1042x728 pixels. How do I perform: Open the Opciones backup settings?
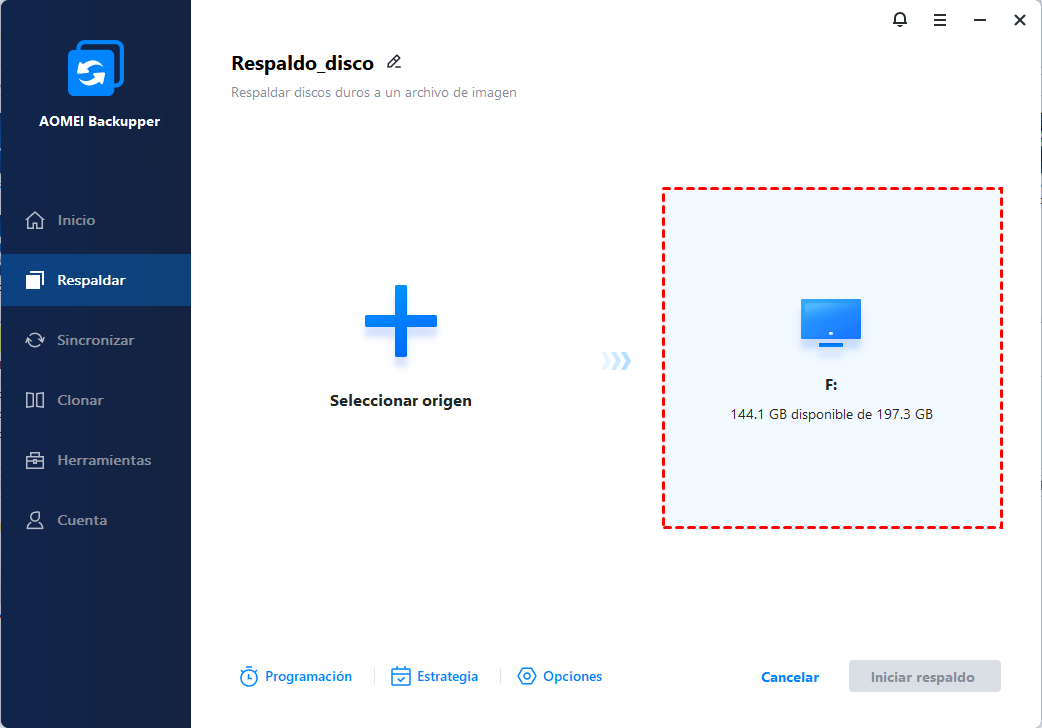click(x=560, y=677)
